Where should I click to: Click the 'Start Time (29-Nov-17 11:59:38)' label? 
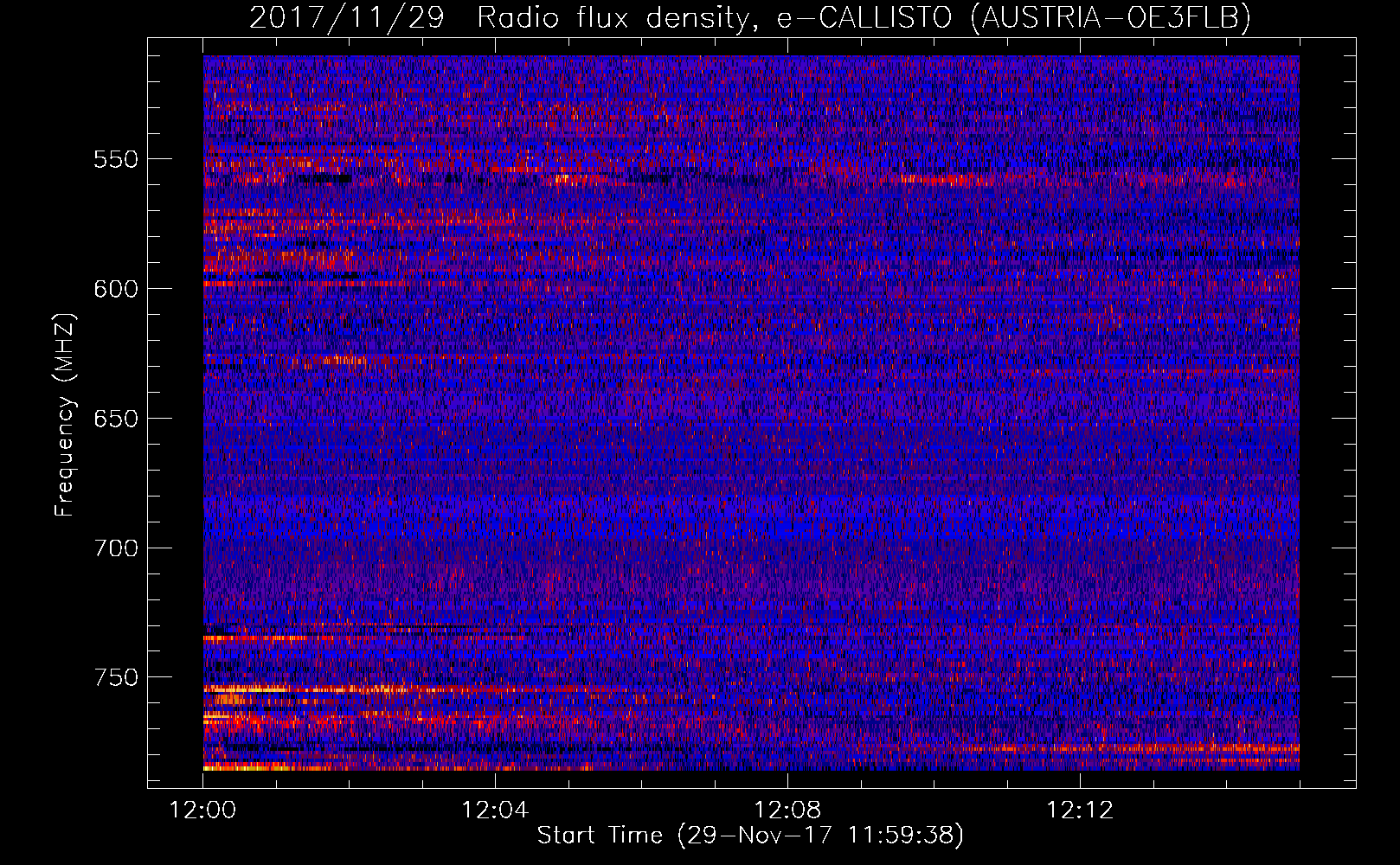[x=750, y=836]
